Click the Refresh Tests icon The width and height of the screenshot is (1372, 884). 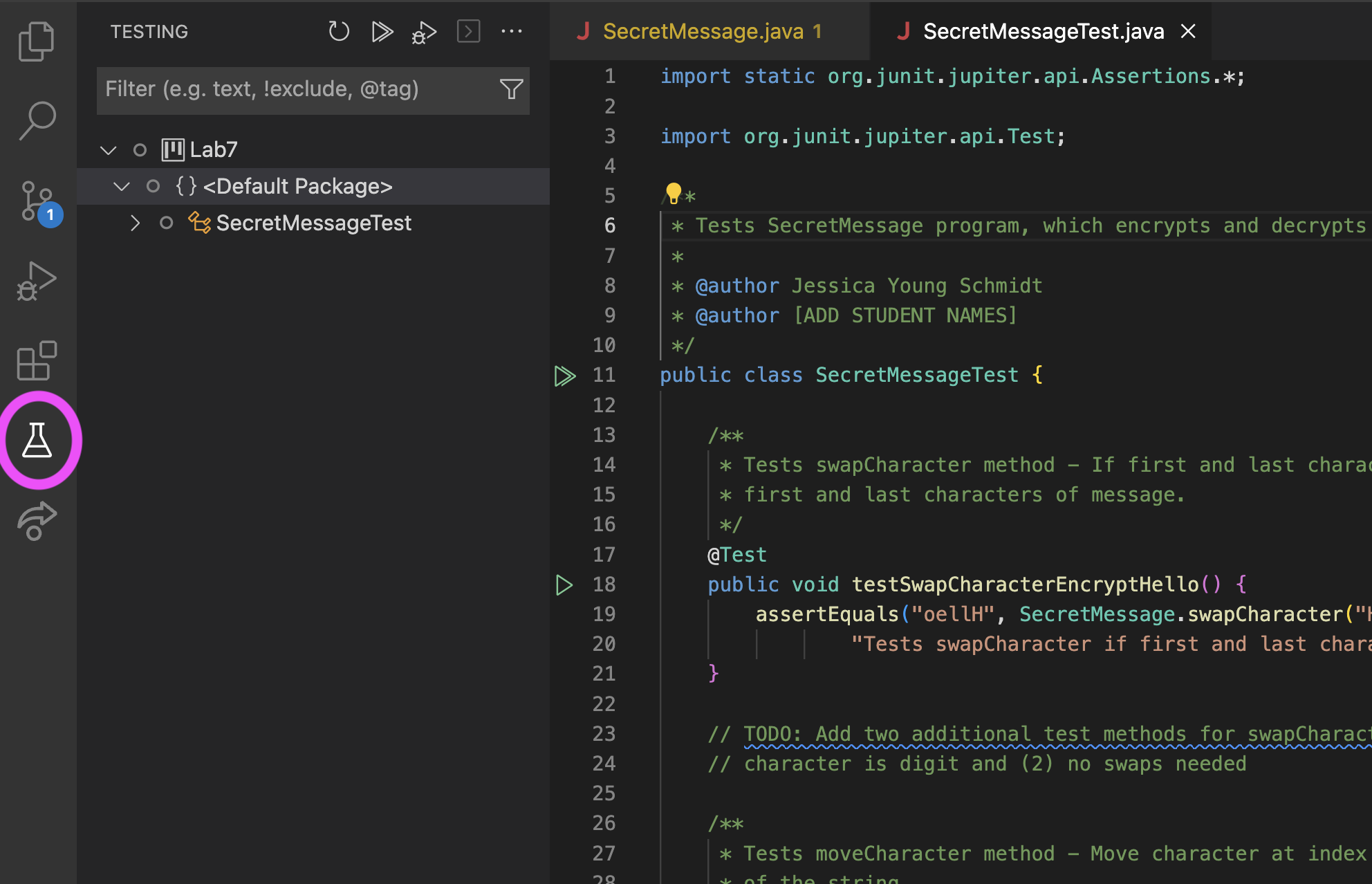pyautogui.click(x=338, y=31)
